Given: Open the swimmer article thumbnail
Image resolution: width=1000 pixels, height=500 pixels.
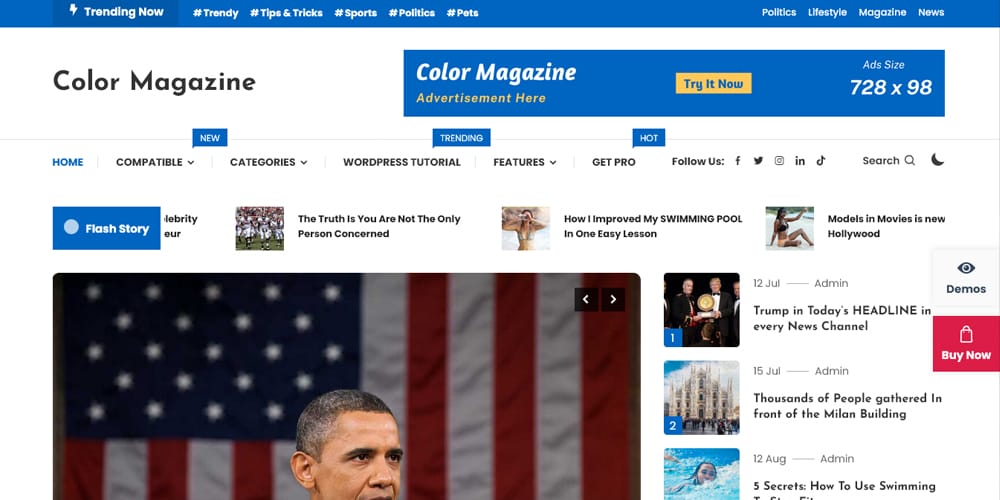Looking at the screenshot, I should (x=702, y=474).
